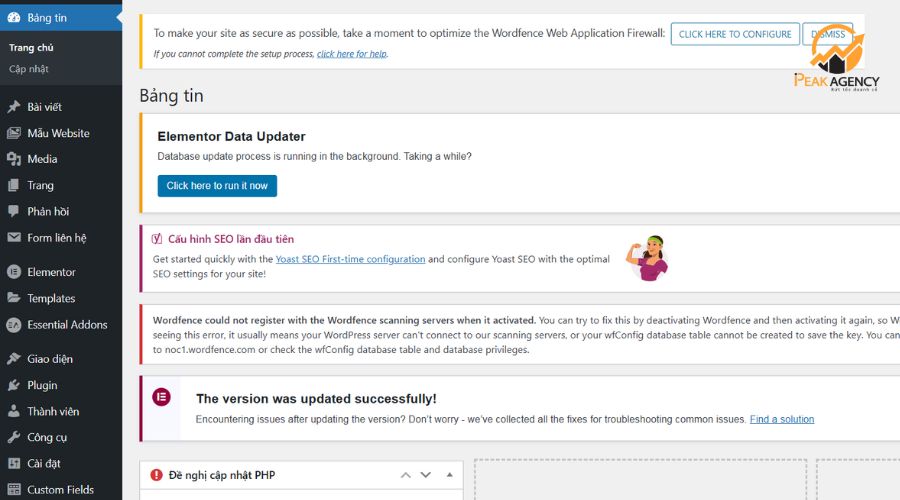Screen dimensions: 900x500
Task: Click the Yoast icon beside Cấu hình SEO
Action: point(157,239)
